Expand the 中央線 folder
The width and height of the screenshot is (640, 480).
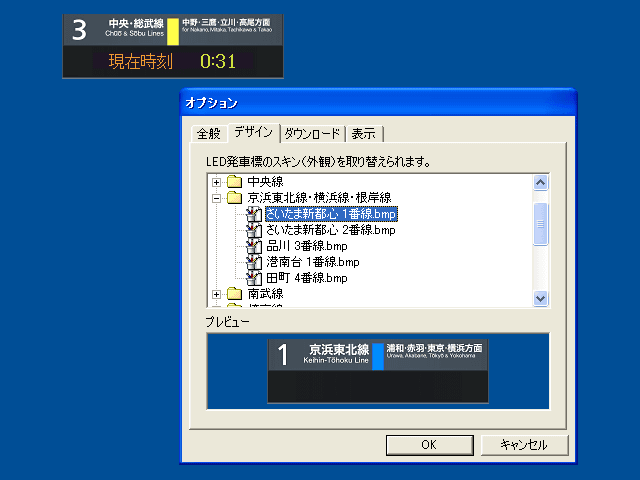tap(216, 182)
